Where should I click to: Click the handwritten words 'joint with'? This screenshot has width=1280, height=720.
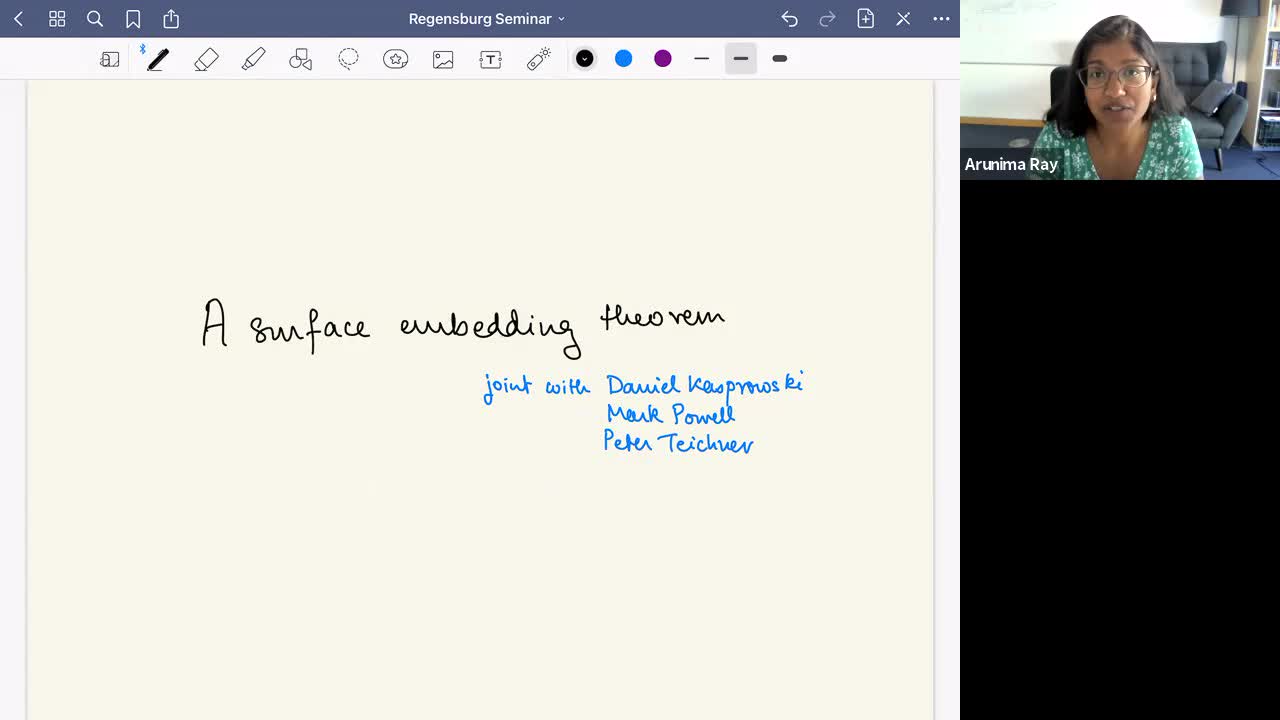537,387
